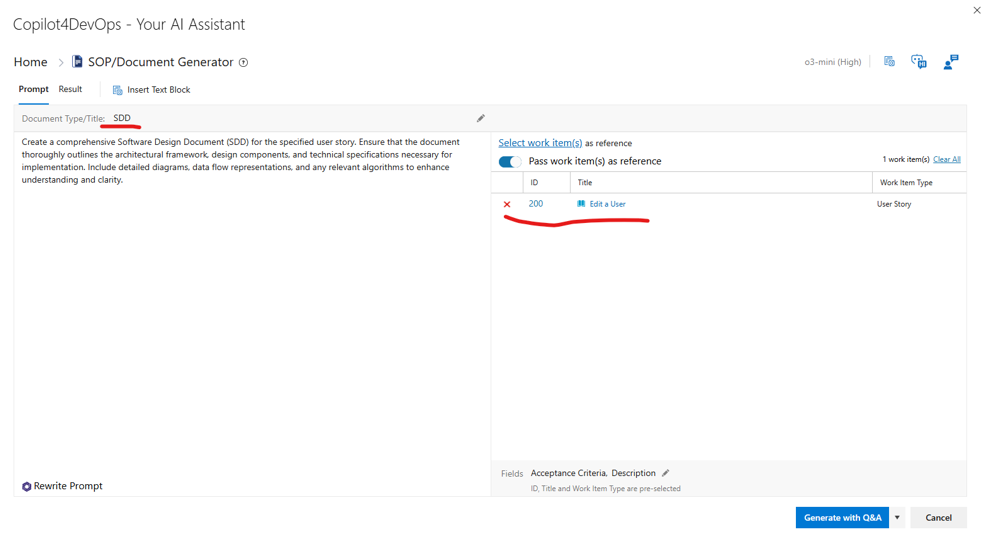The height and width of the screenshot is (546, 985).
Task: Open the Select work item(s) link
Action: 540,143
